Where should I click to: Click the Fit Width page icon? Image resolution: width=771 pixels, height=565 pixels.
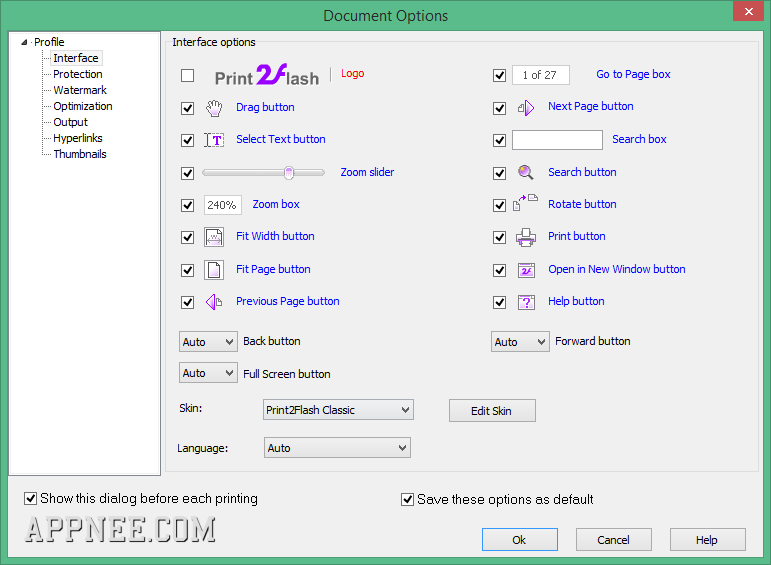214,237
